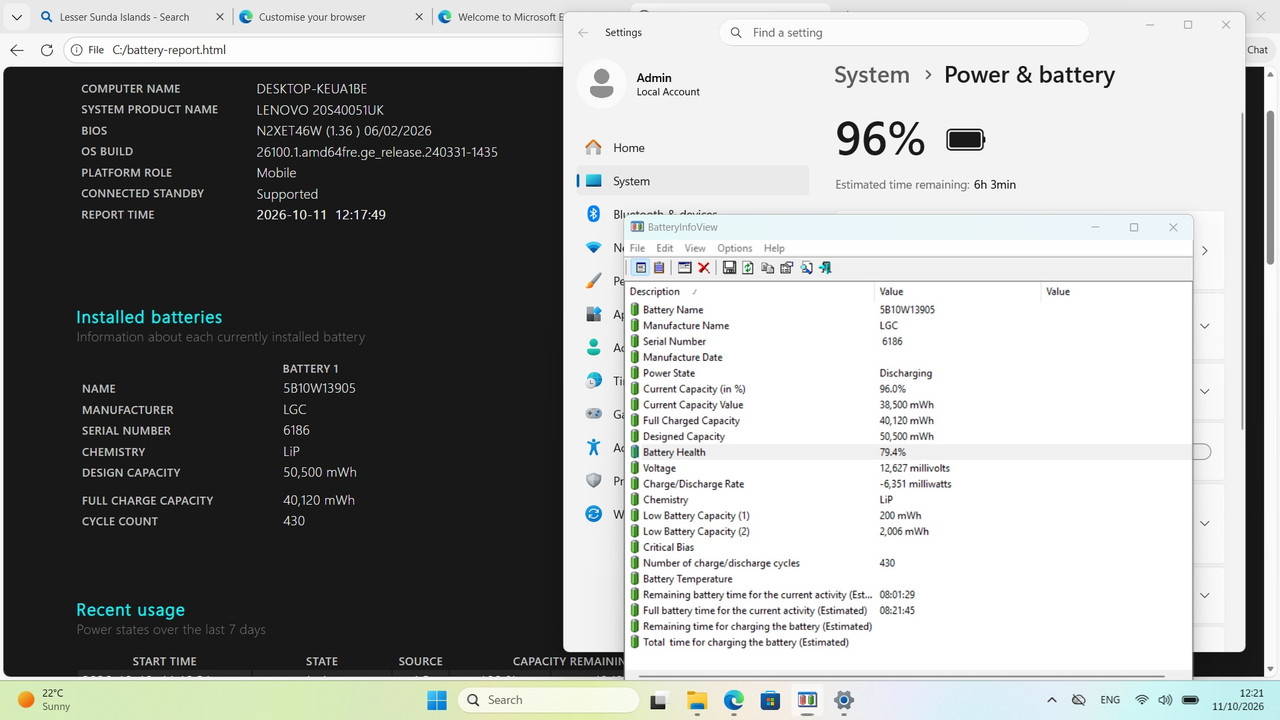Click the Exit door icon in BatteryInfoView toolbar
1280x720 pixels.
(x=825, y=267)
